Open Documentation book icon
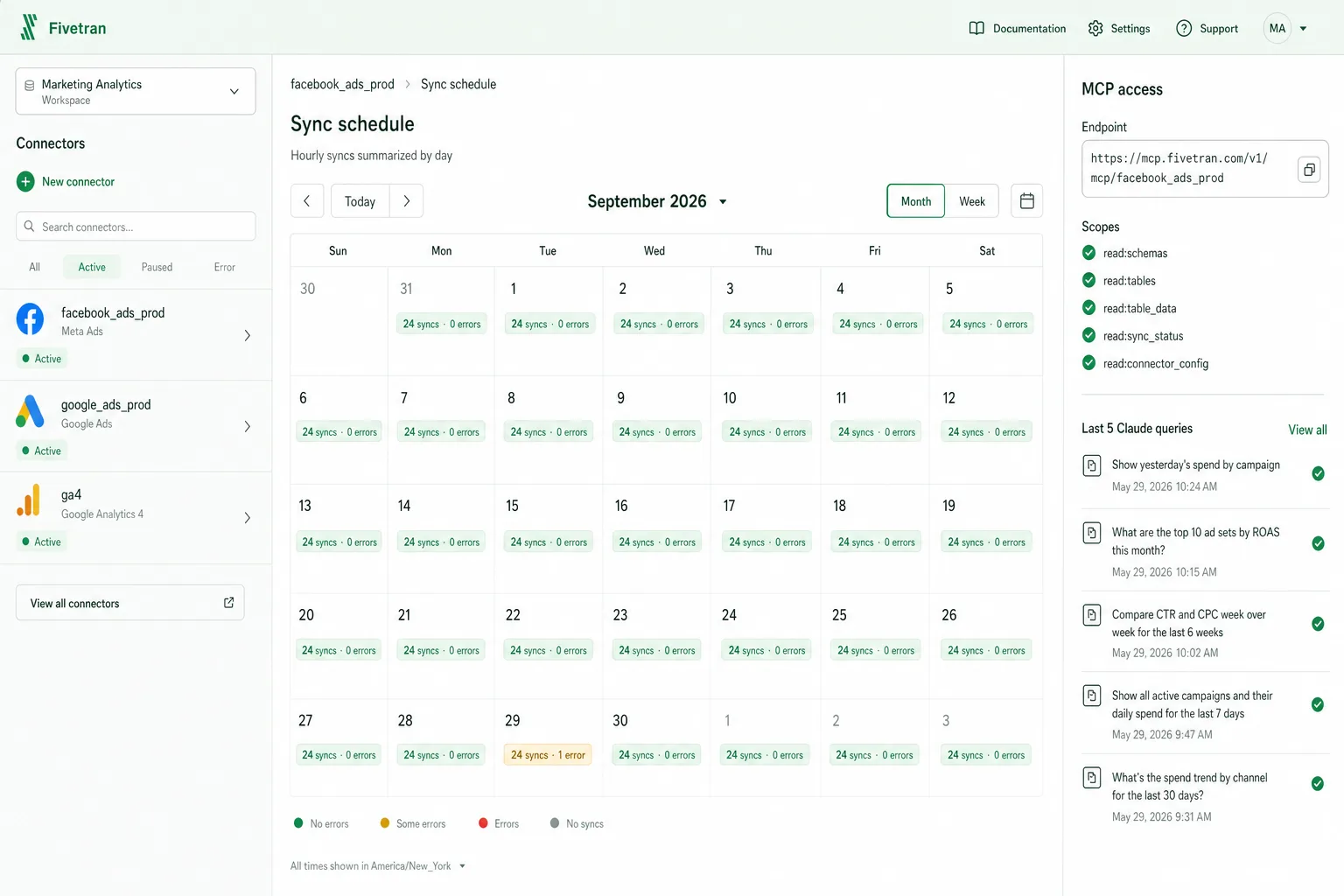This screenshot has height=896, width=1344. click(976, 28)
